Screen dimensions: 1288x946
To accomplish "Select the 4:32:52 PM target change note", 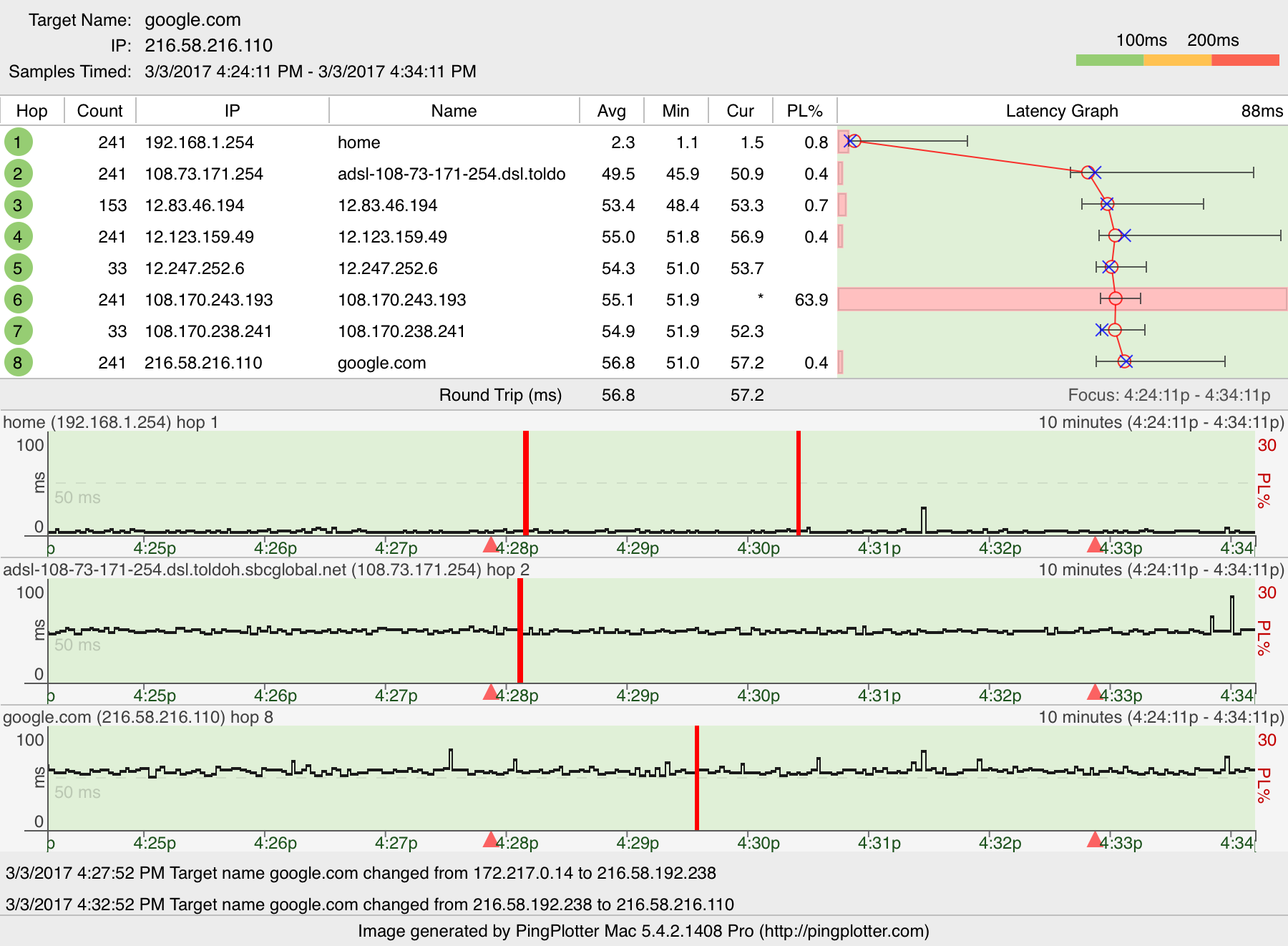I will point(369,904).
